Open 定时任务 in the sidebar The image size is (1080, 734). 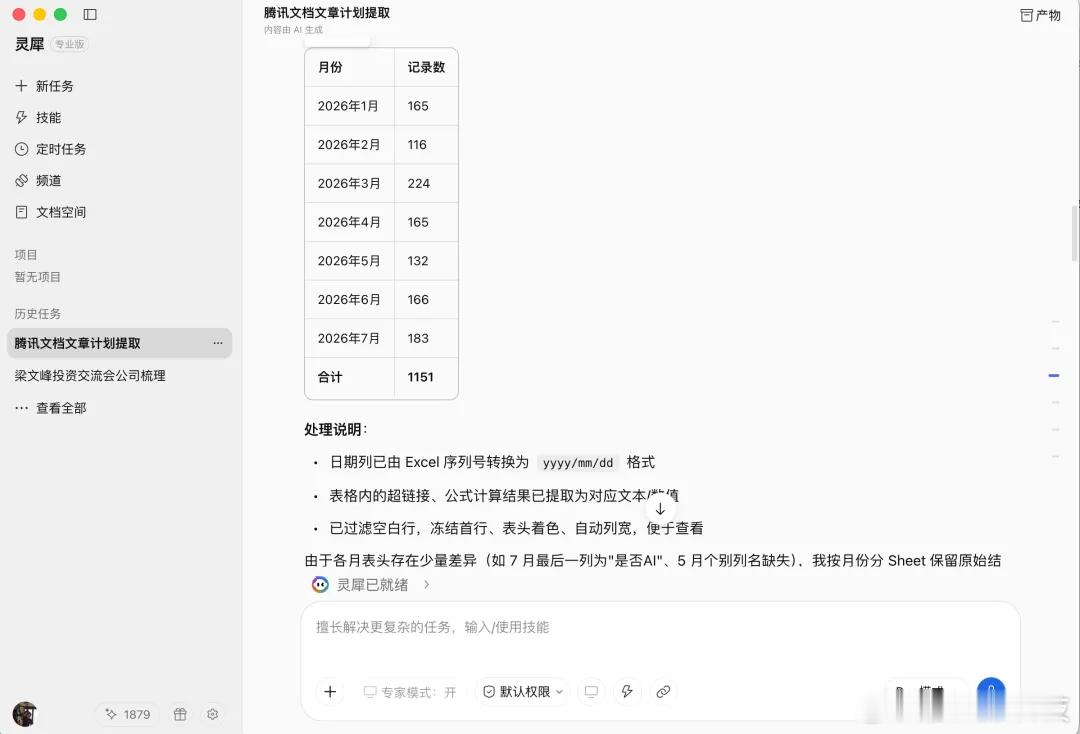(x=51, y=149)
